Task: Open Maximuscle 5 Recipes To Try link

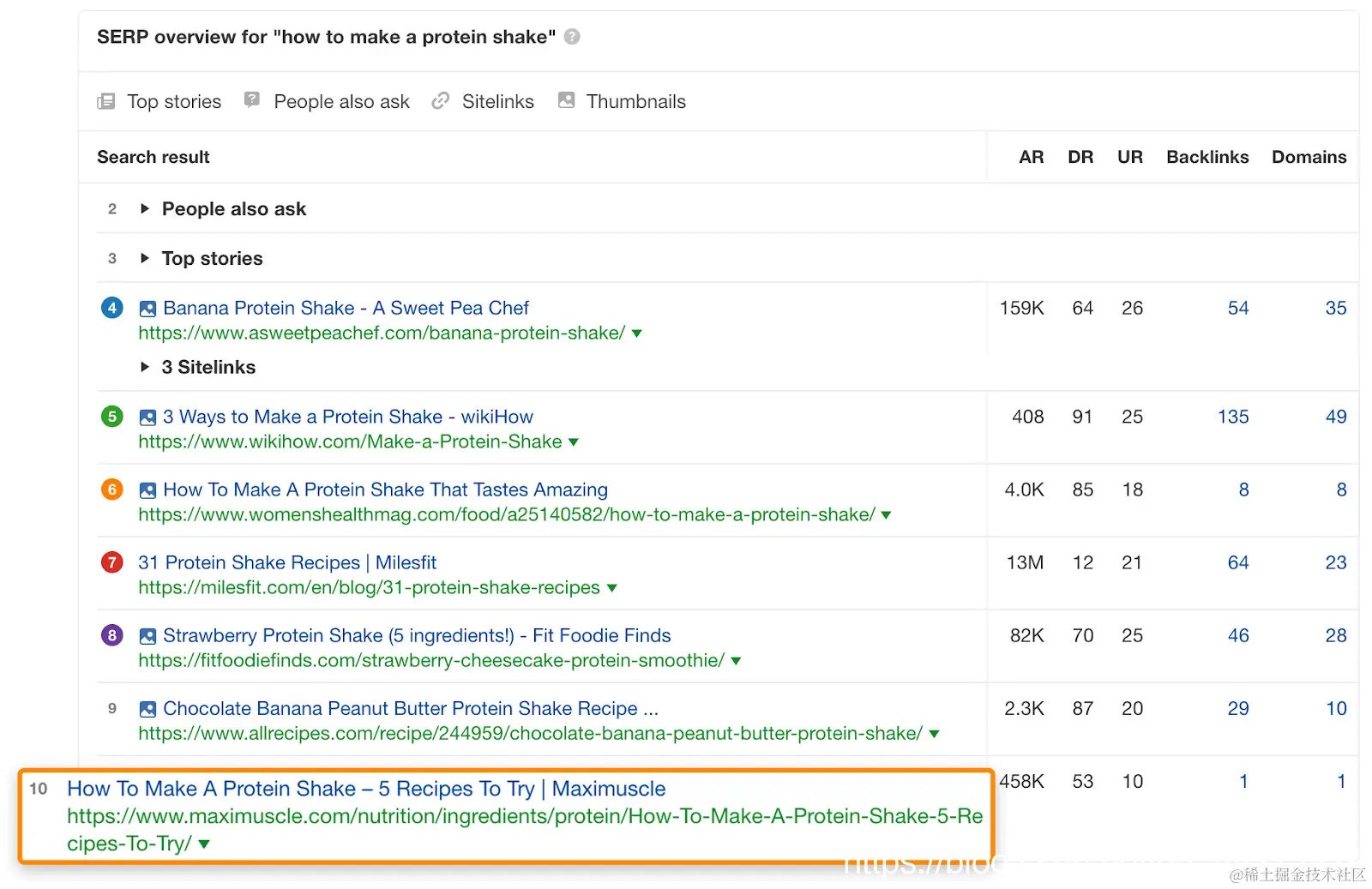Action: tap(367, 789)
